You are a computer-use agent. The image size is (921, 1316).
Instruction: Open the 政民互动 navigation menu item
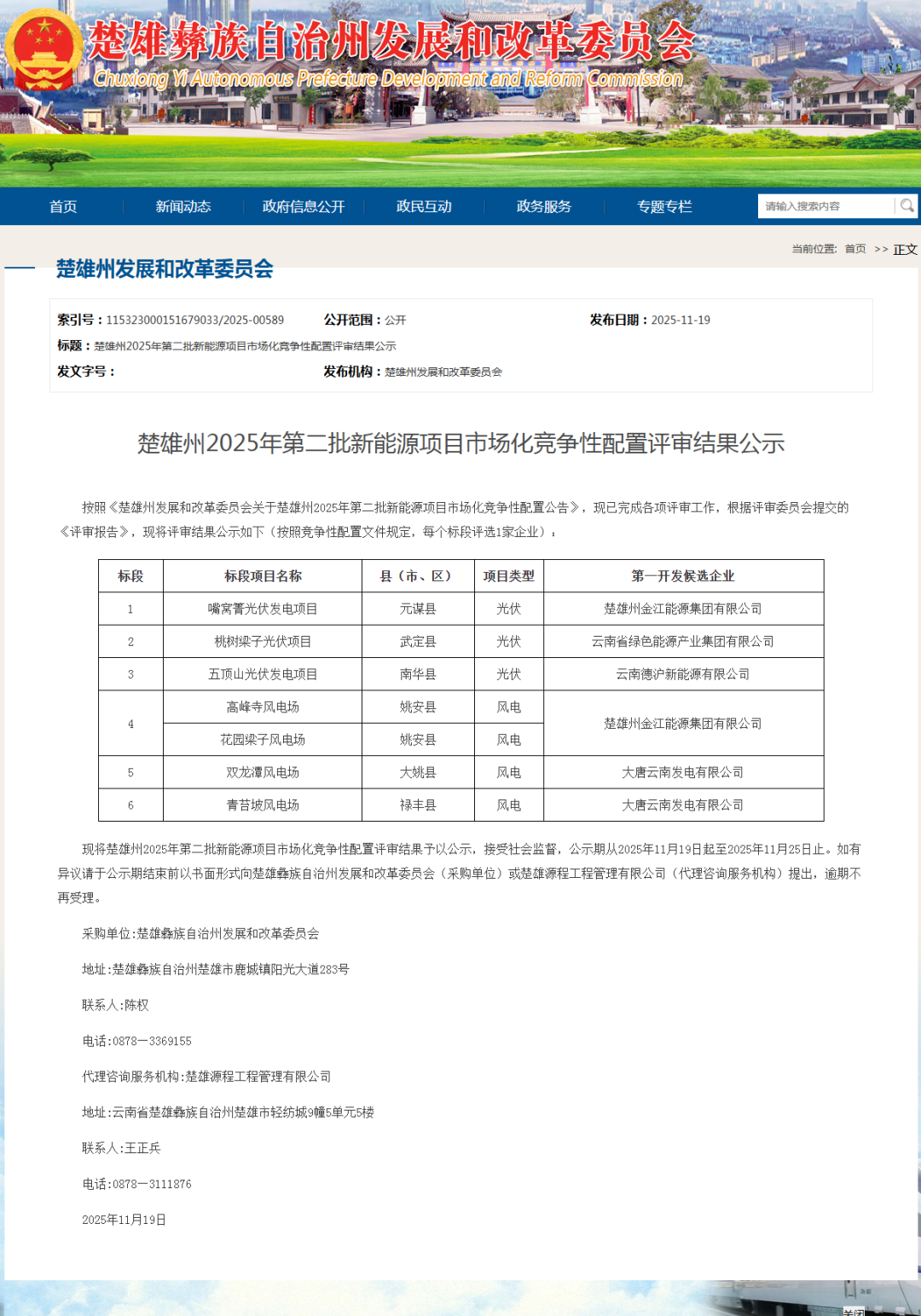click(x=424, y=205)
